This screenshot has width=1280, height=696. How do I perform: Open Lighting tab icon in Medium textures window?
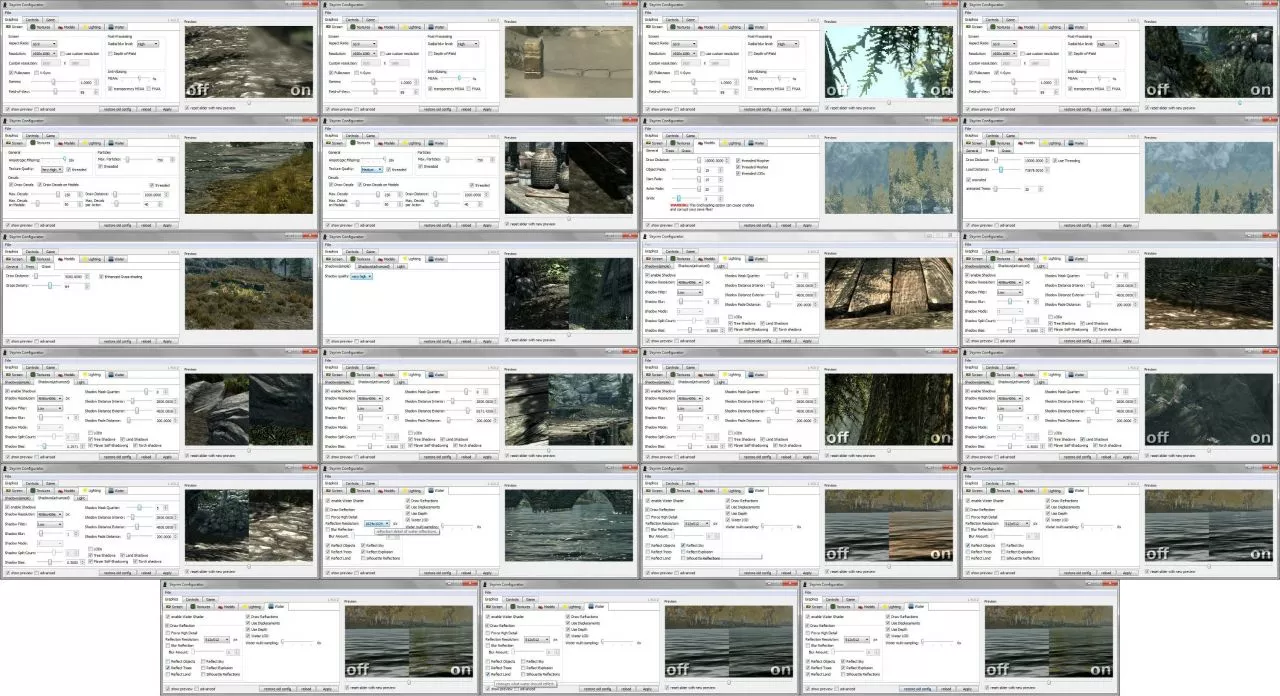[405, 143]
